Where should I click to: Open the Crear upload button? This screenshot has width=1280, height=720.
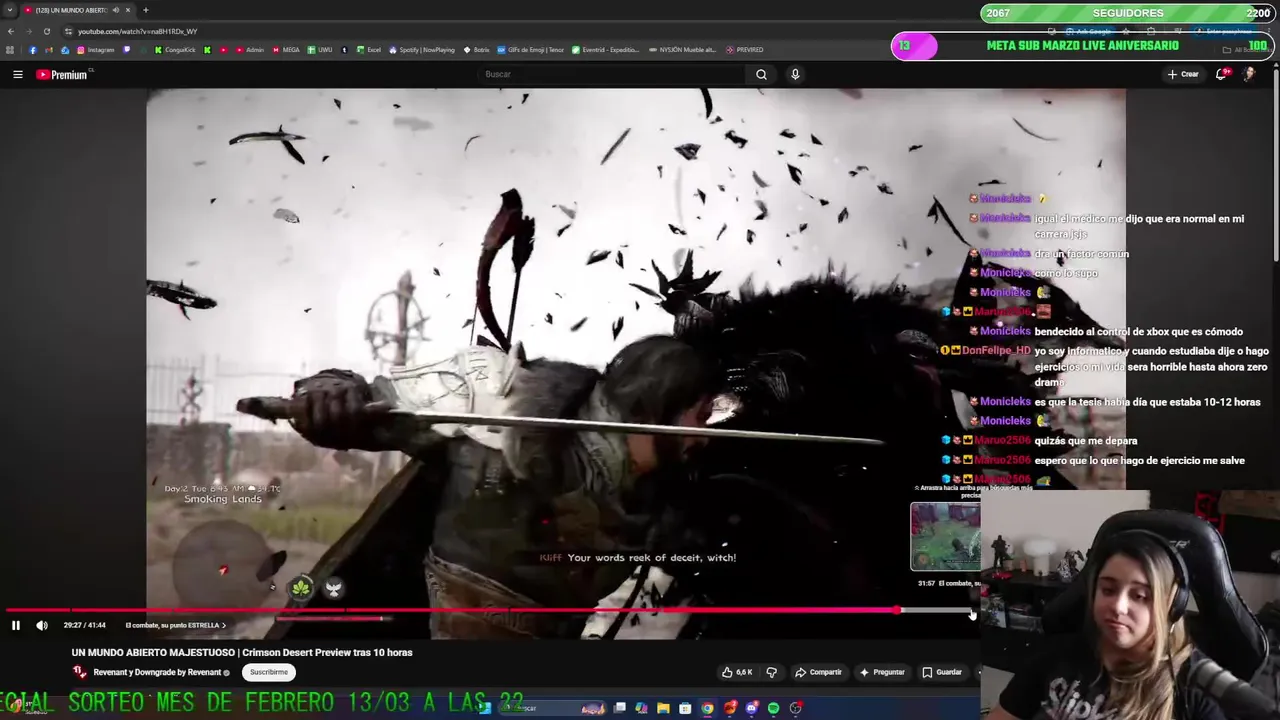tap(1183, 74)
